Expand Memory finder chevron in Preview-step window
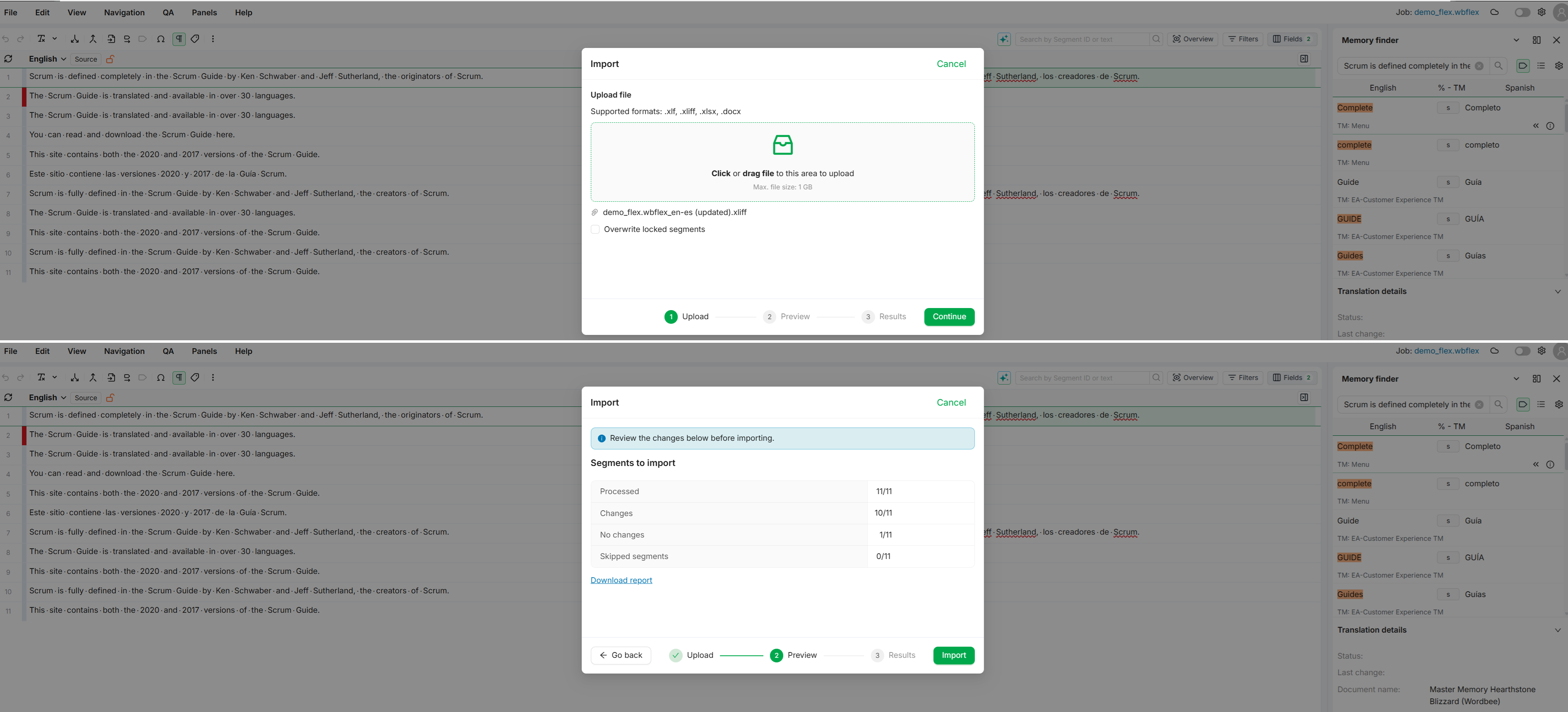The height and width of the screenshot is (712, 1568). [x=1516, y=379]
